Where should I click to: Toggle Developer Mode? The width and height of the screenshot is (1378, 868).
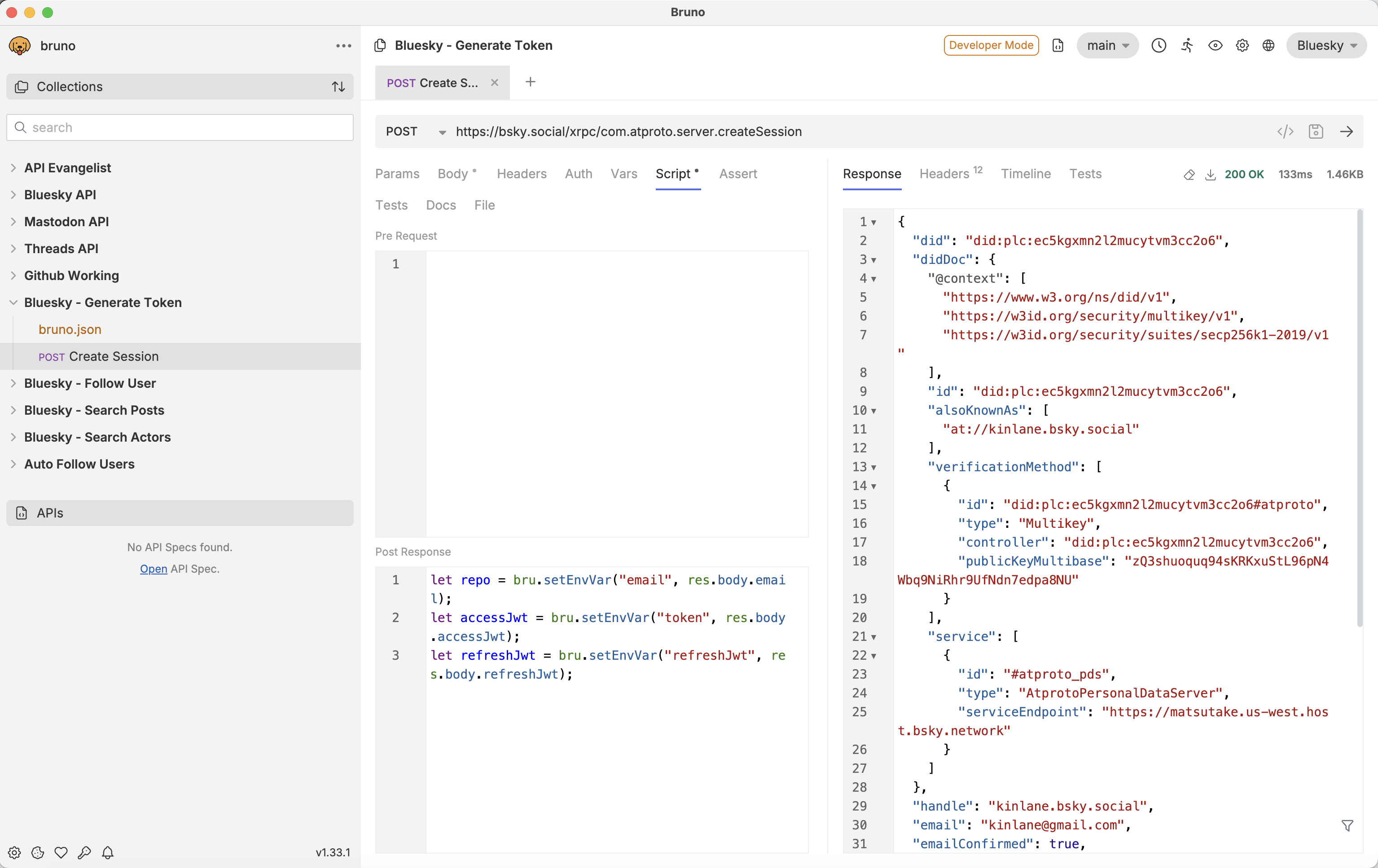pos(991,45)
